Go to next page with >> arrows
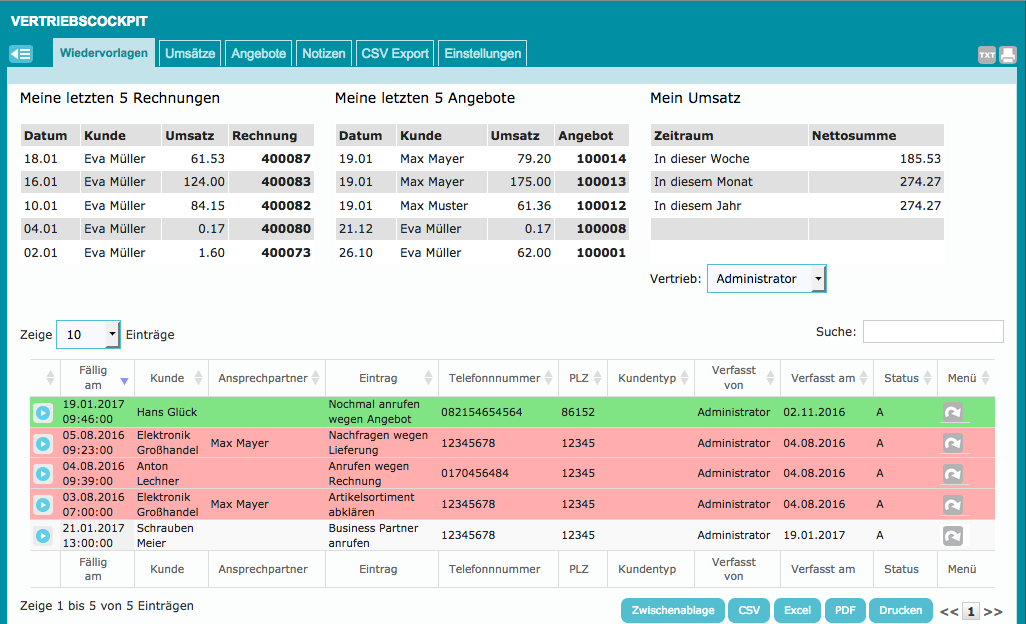Image resolution: width=1026 pixels, height=624 pixels. (993, 611)
